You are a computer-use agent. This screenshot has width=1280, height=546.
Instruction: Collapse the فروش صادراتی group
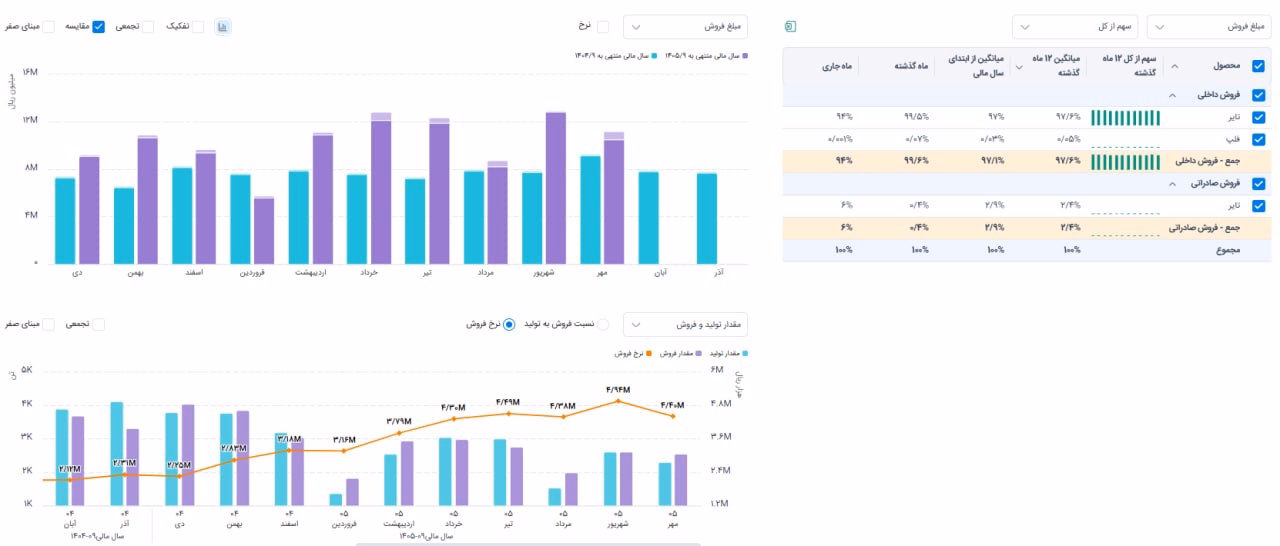pyautogui.click(x=1170, y=184)
